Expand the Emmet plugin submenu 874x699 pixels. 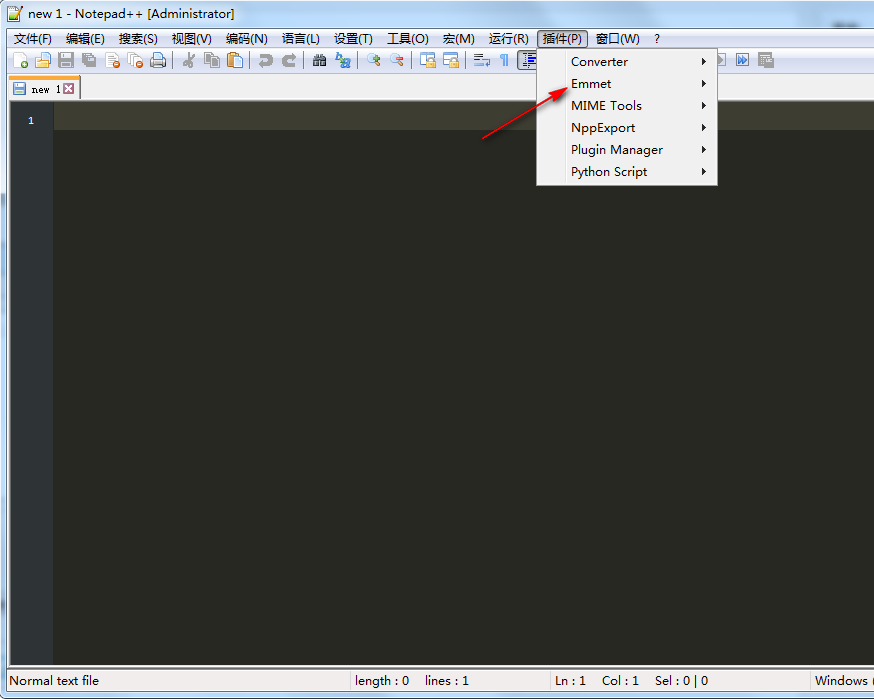[627, 84]
